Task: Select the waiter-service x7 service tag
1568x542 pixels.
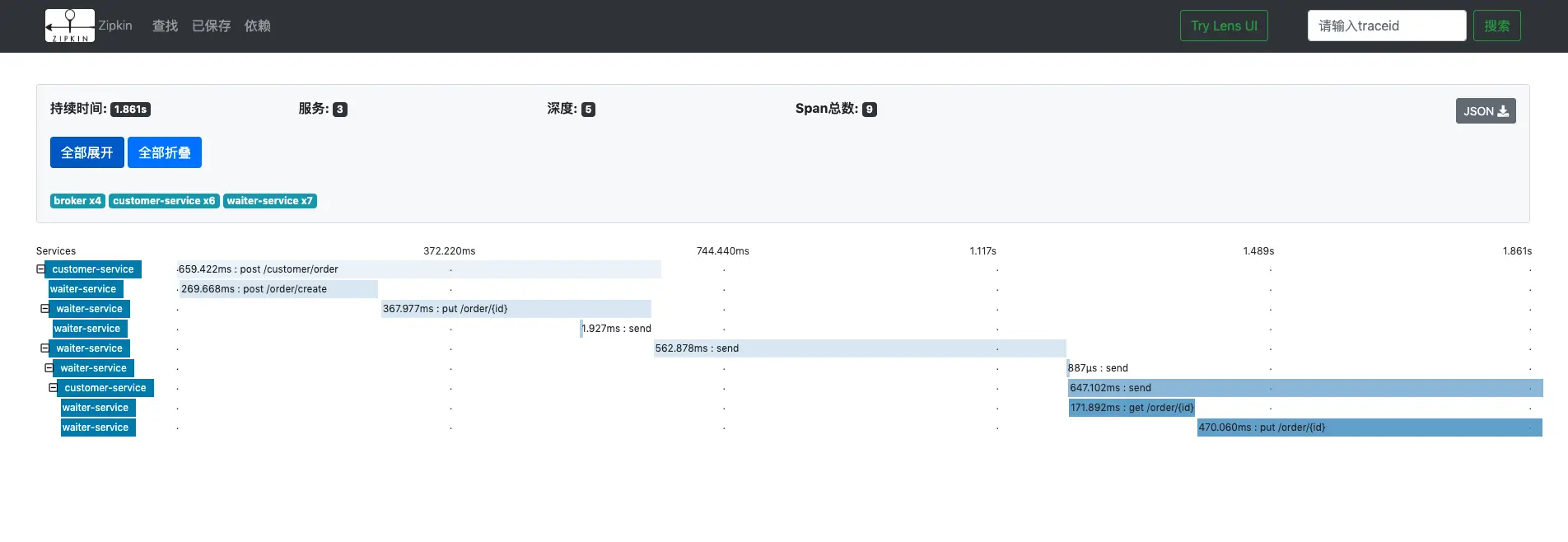Action: click(x=270, y=201)
